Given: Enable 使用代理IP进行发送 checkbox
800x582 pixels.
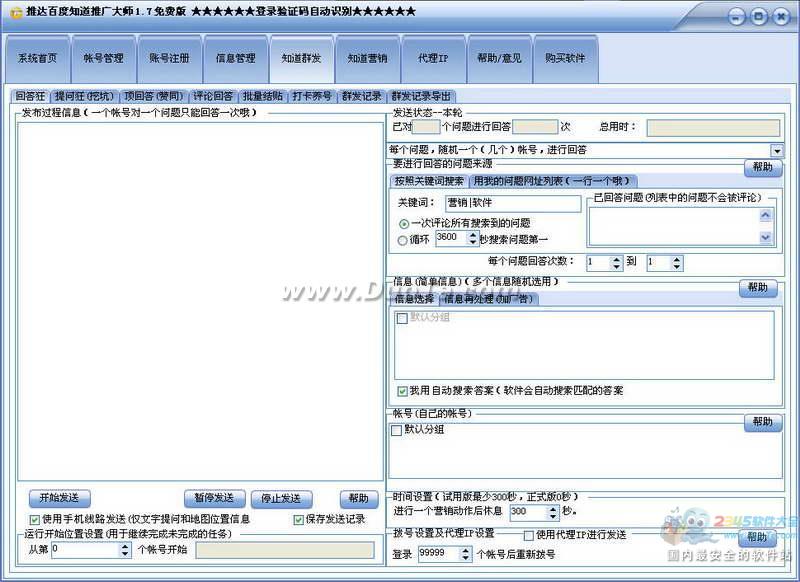Looking at the screenshot, I should point(529,535).
